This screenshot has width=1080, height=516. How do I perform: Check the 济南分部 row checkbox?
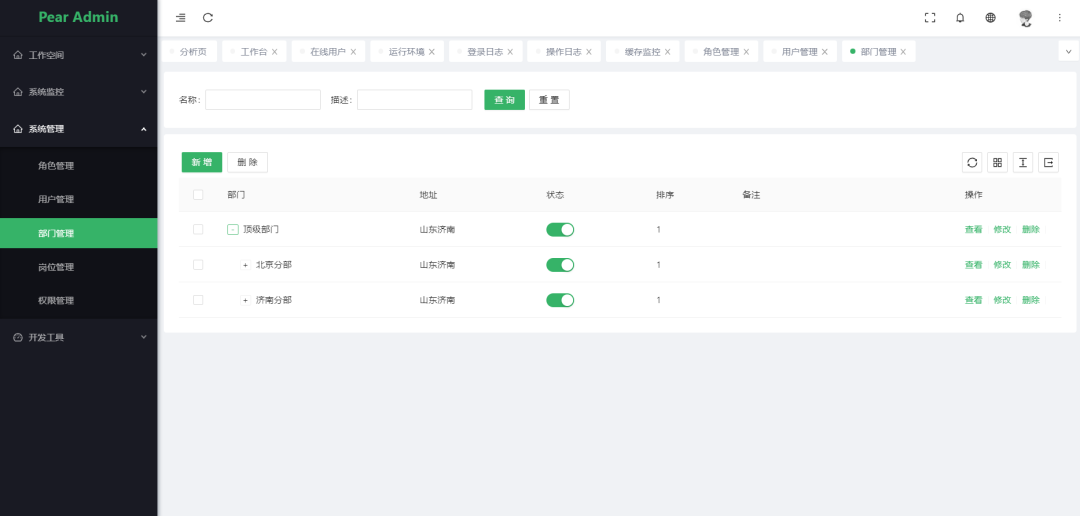coord(198,300)
